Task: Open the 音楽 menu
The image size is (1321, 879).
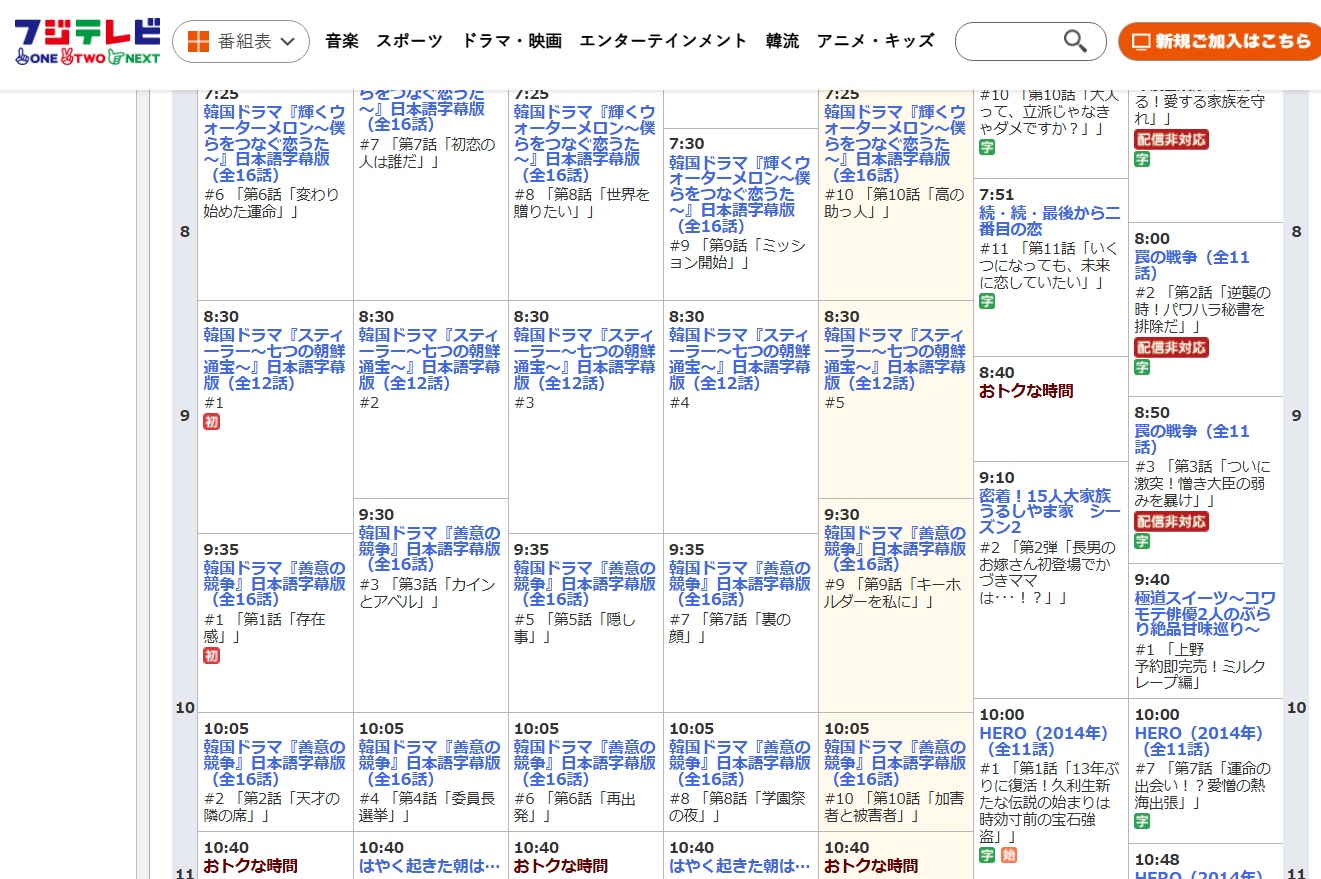Action: pos(342,41)
